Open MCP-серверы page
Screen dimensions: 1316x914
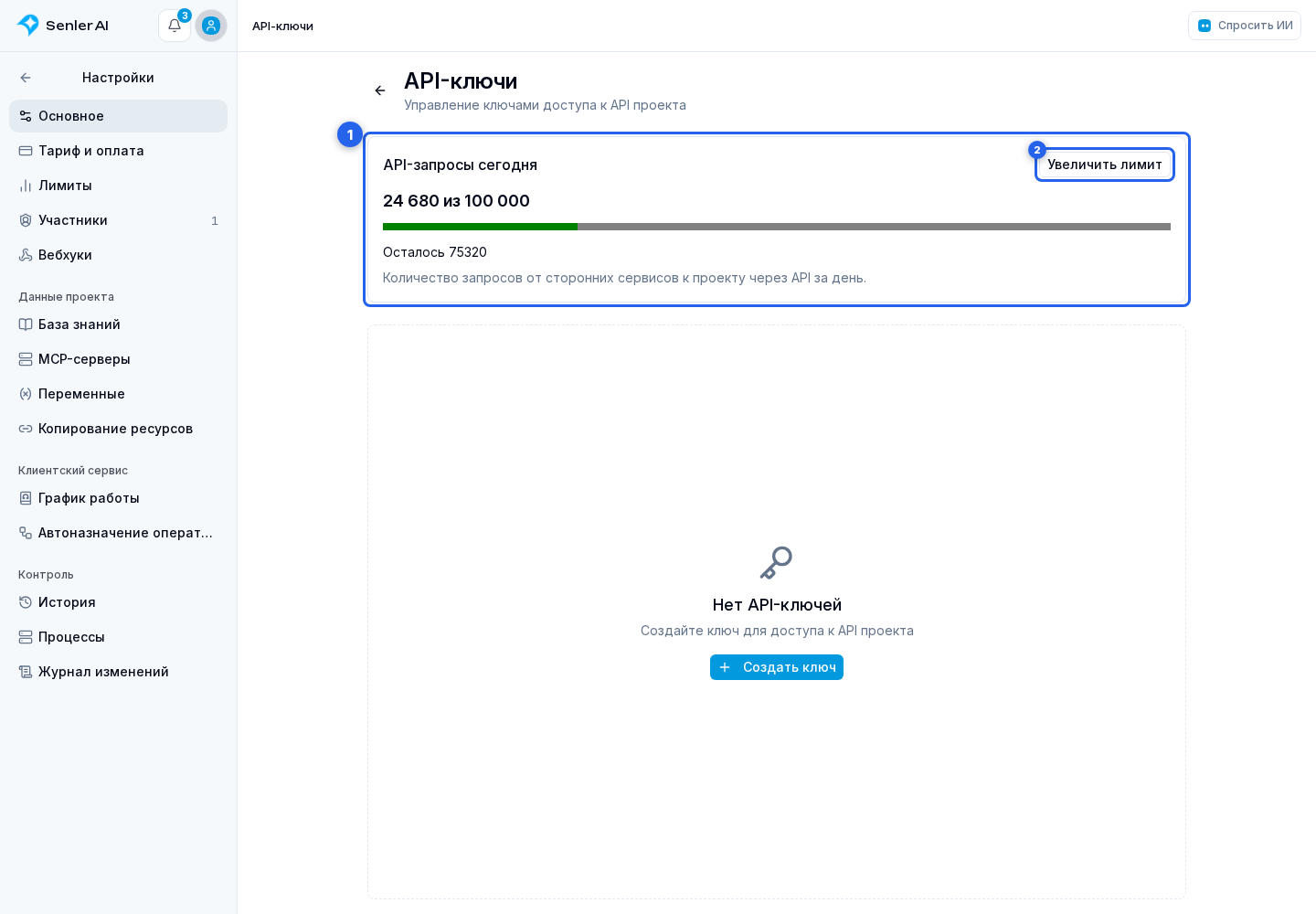pos(118,359)
